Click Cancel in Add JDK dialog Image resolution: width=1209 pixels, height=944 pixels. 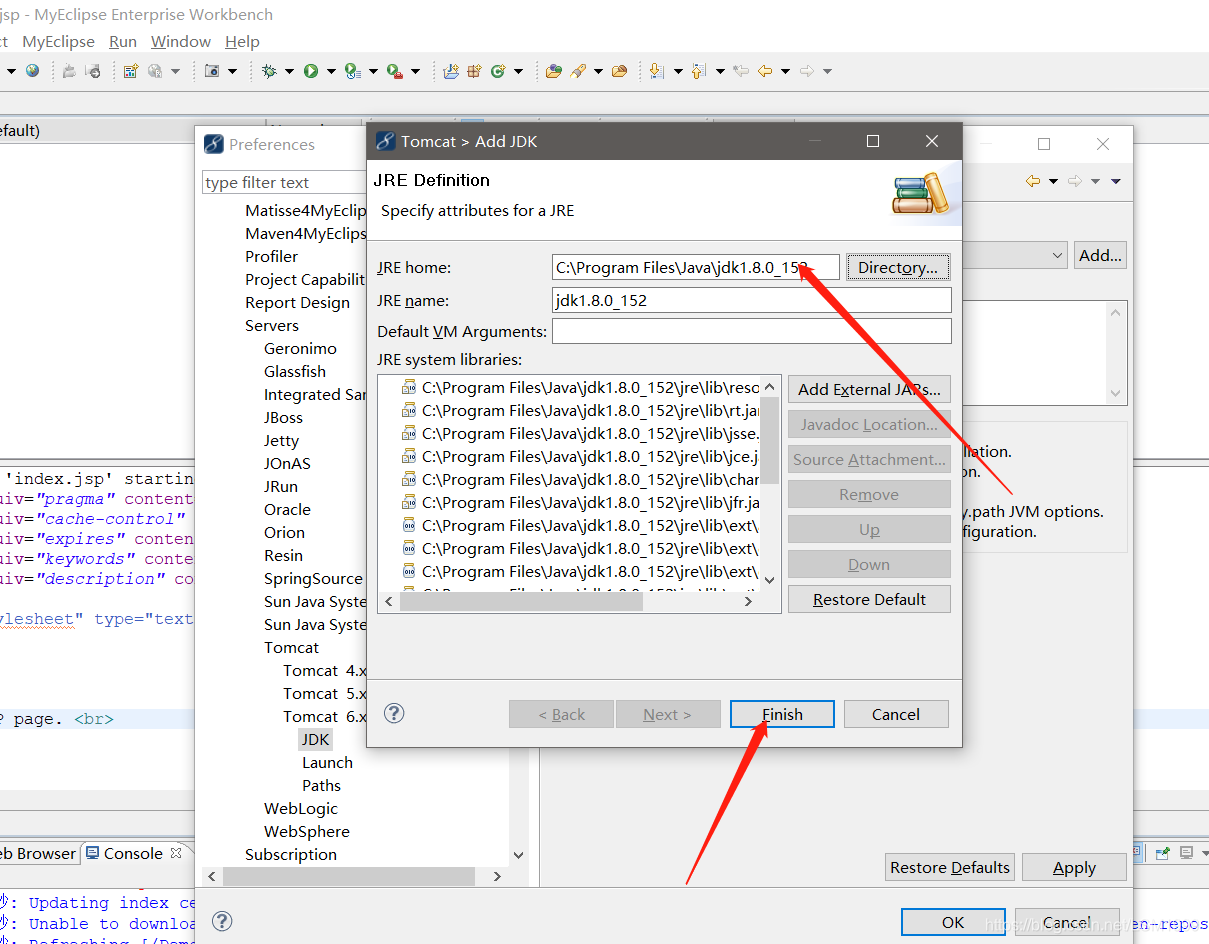(896, 714)
